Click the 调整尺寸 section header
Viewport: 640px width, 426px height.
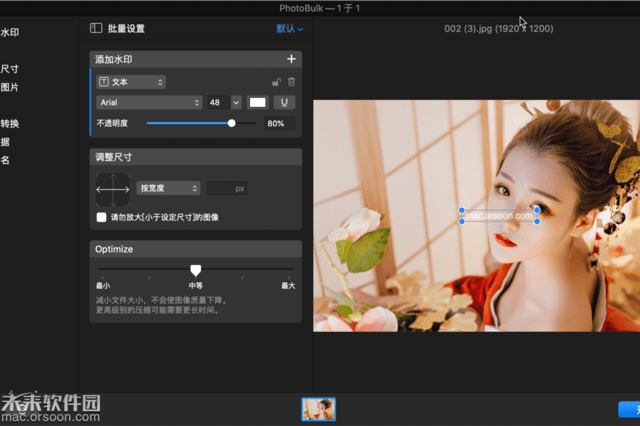196,157
